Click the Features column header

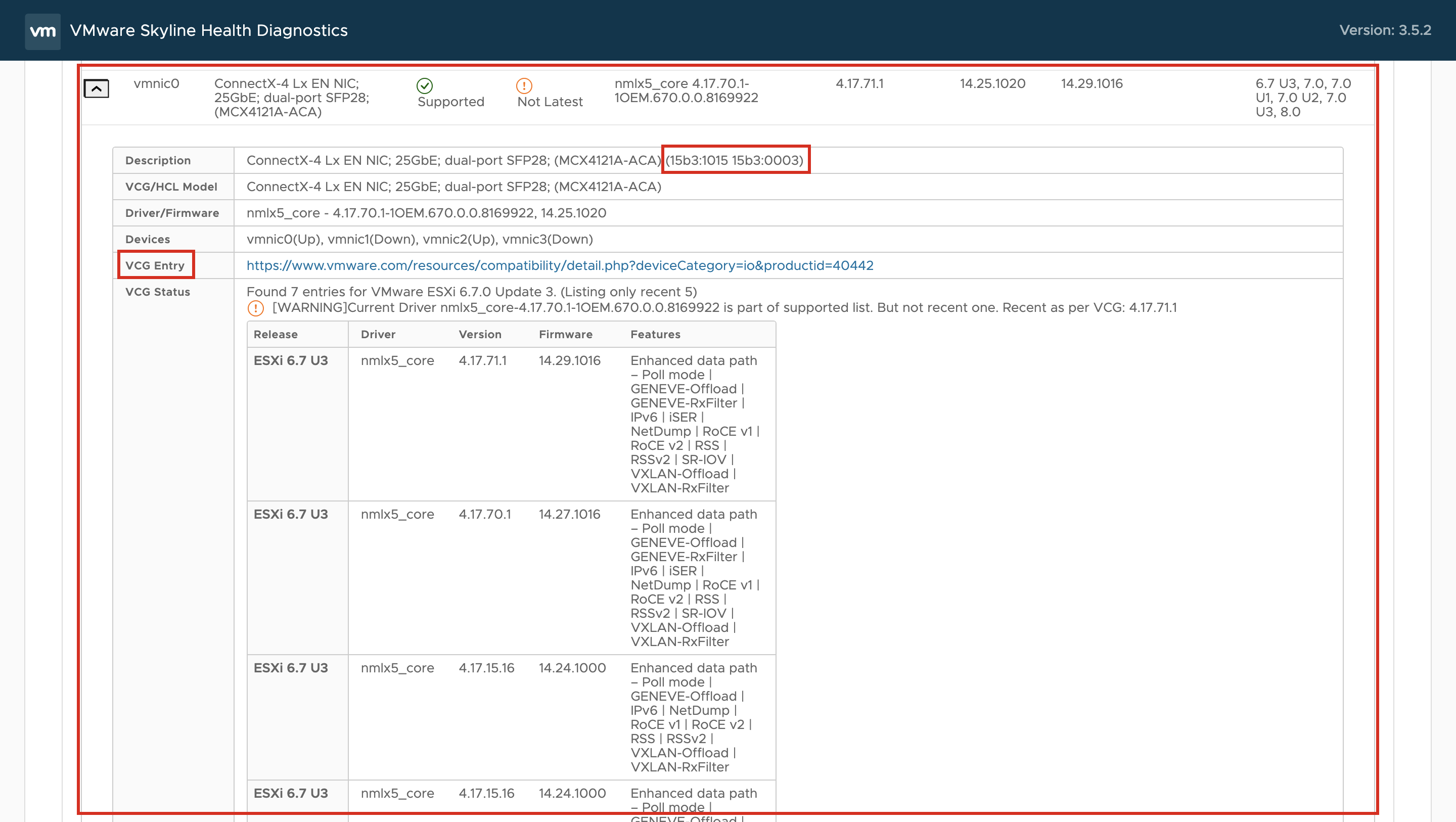coord(655,334)
